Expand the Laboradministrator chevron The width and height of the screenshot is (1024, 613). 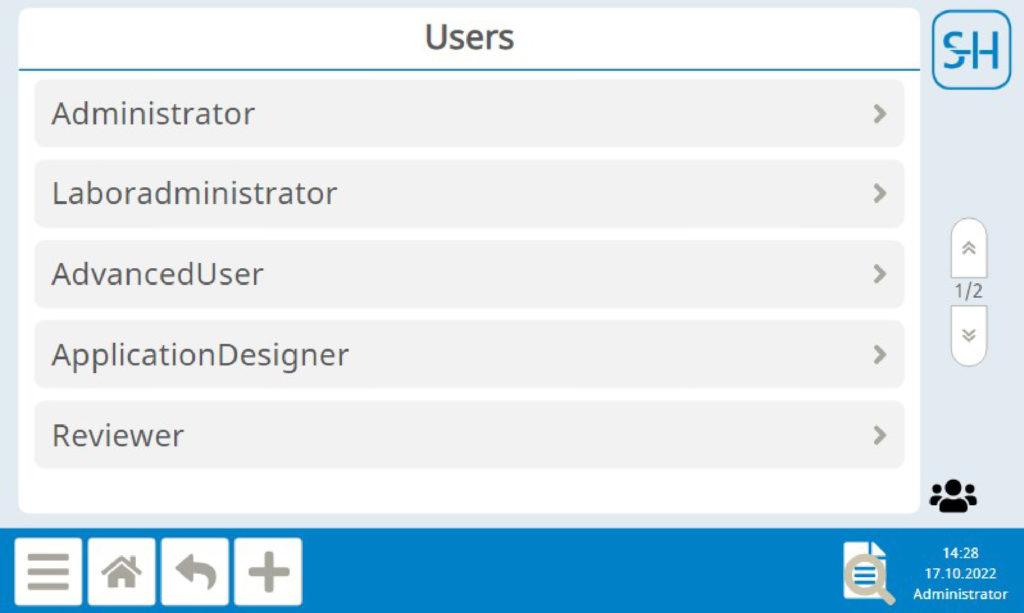(x=880, y=193)
